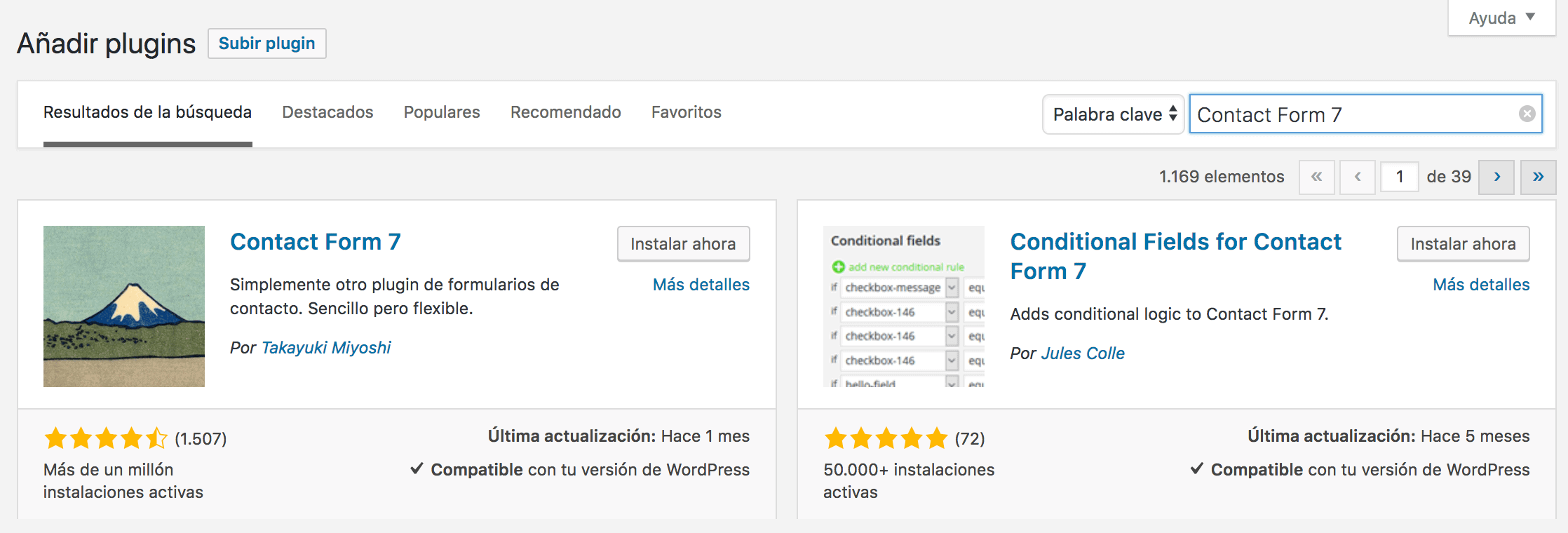Open the Contact Form 7 title link
Viewport: 1568px width, 533px height.
(x=316, y=242)
